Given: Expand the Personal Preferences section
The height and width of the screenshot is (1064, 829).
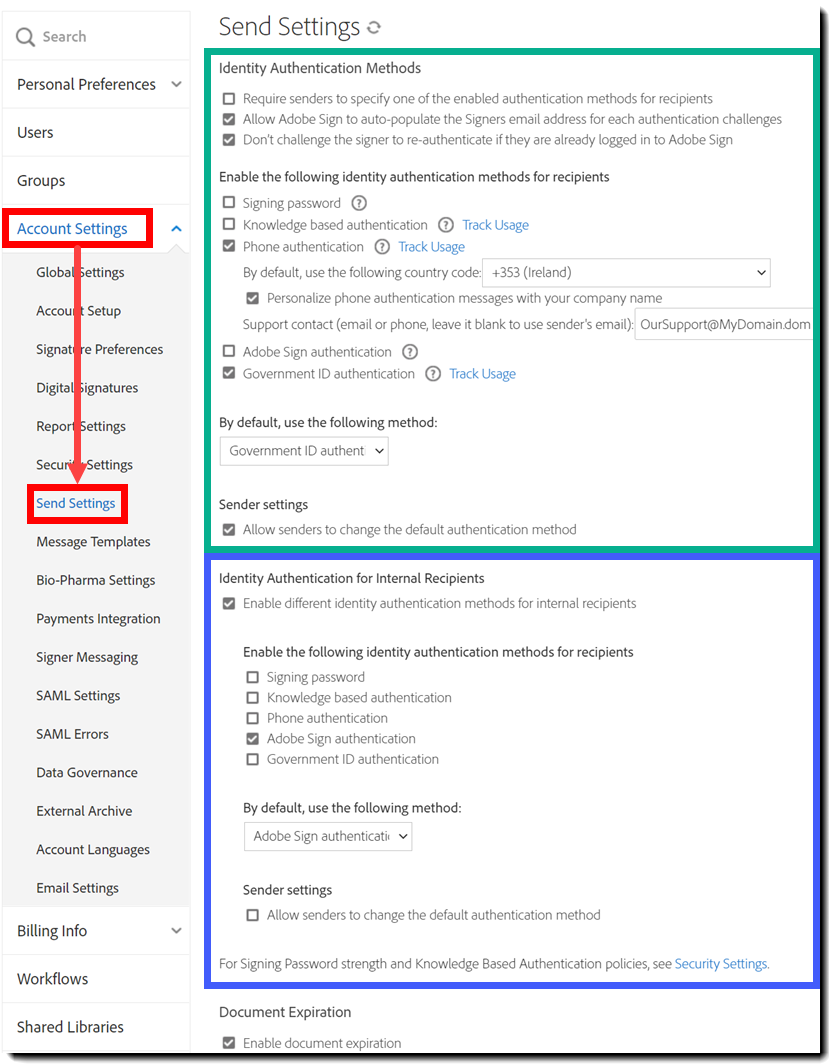Looking at the screenshot, I should point(176,85).
